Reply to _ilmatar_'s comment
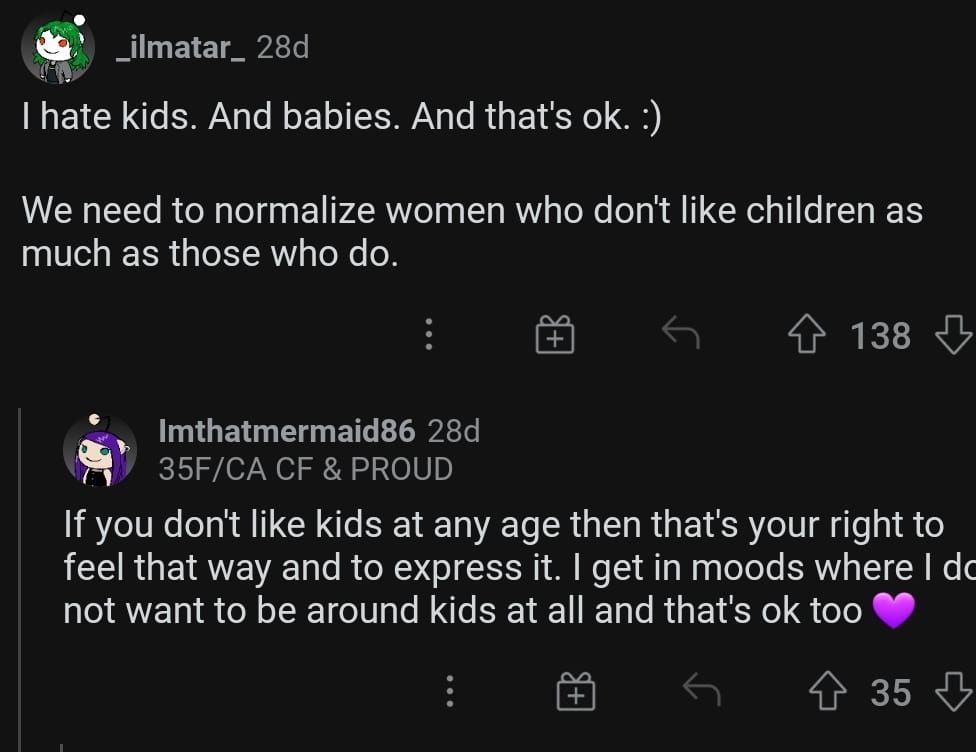Screen dimensions: 976x752 (681, 332)
